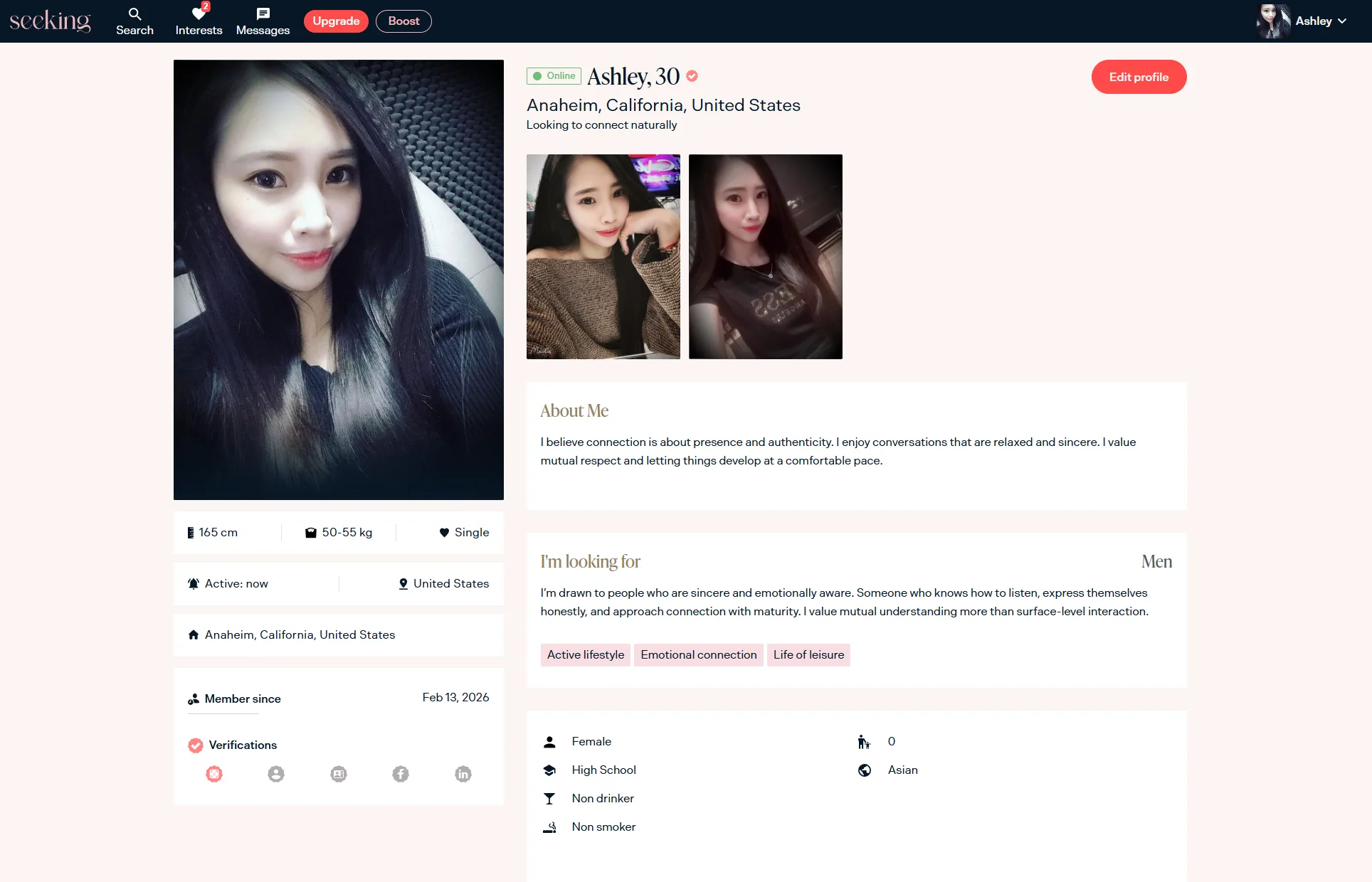Click the Boost button

click(x=403, y=21)
